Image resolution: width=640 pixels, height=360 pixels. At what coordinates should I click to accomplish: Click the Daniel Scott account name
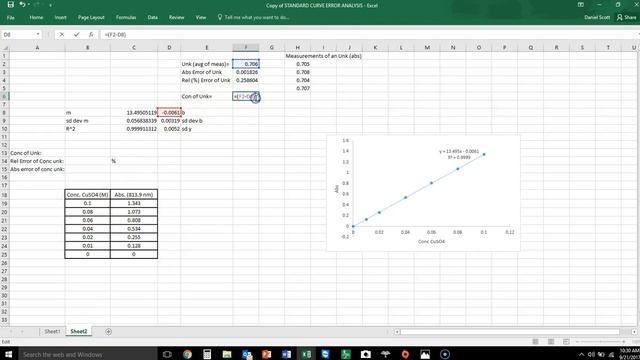pyautogui.click(x=597, y=18)
